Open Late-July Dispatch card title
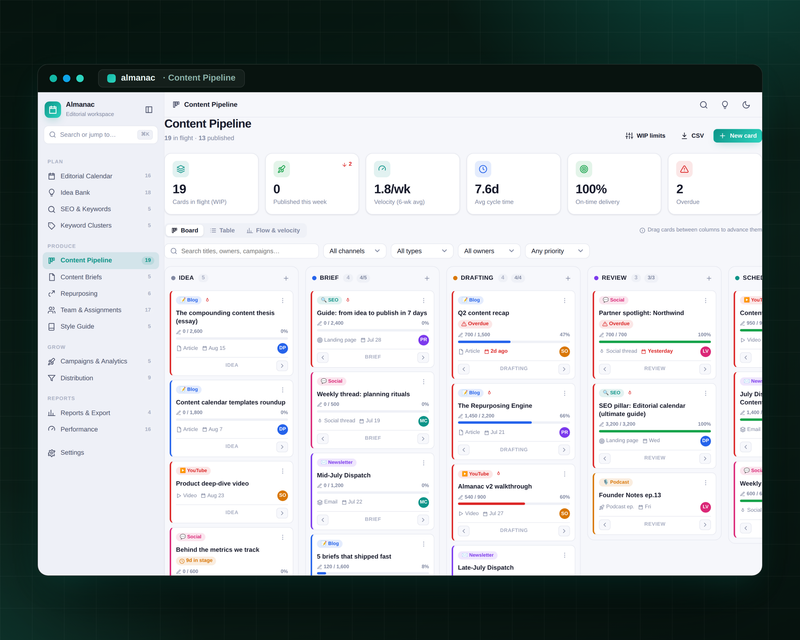This screenshot has width=800, height=640. (486, 568)
